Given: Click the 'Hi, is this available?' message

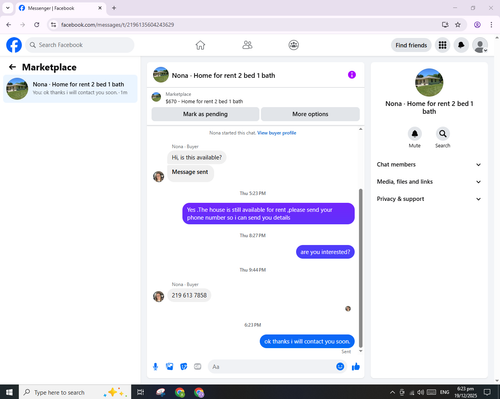Looking at the screenshot, I should (197, 157).
